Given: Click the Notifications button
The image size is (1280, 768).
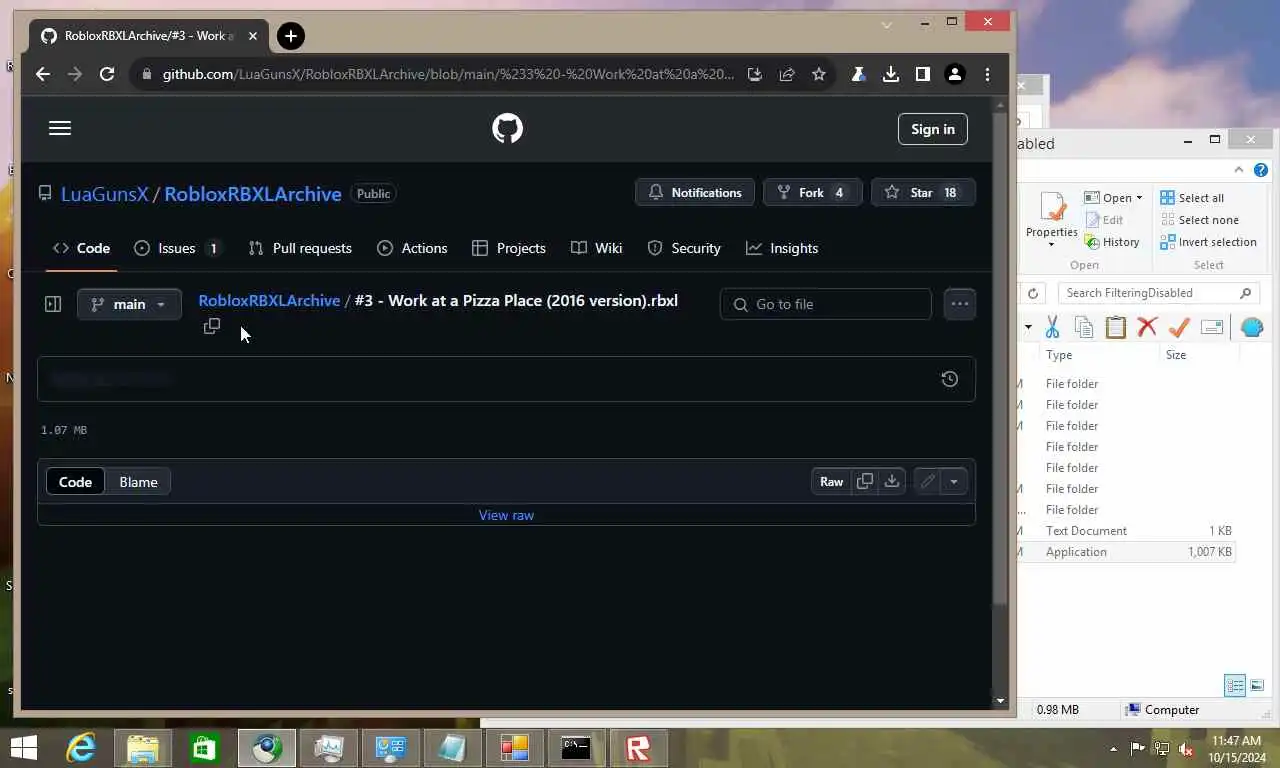Looking at the screenshot, I should pos(695,193).
